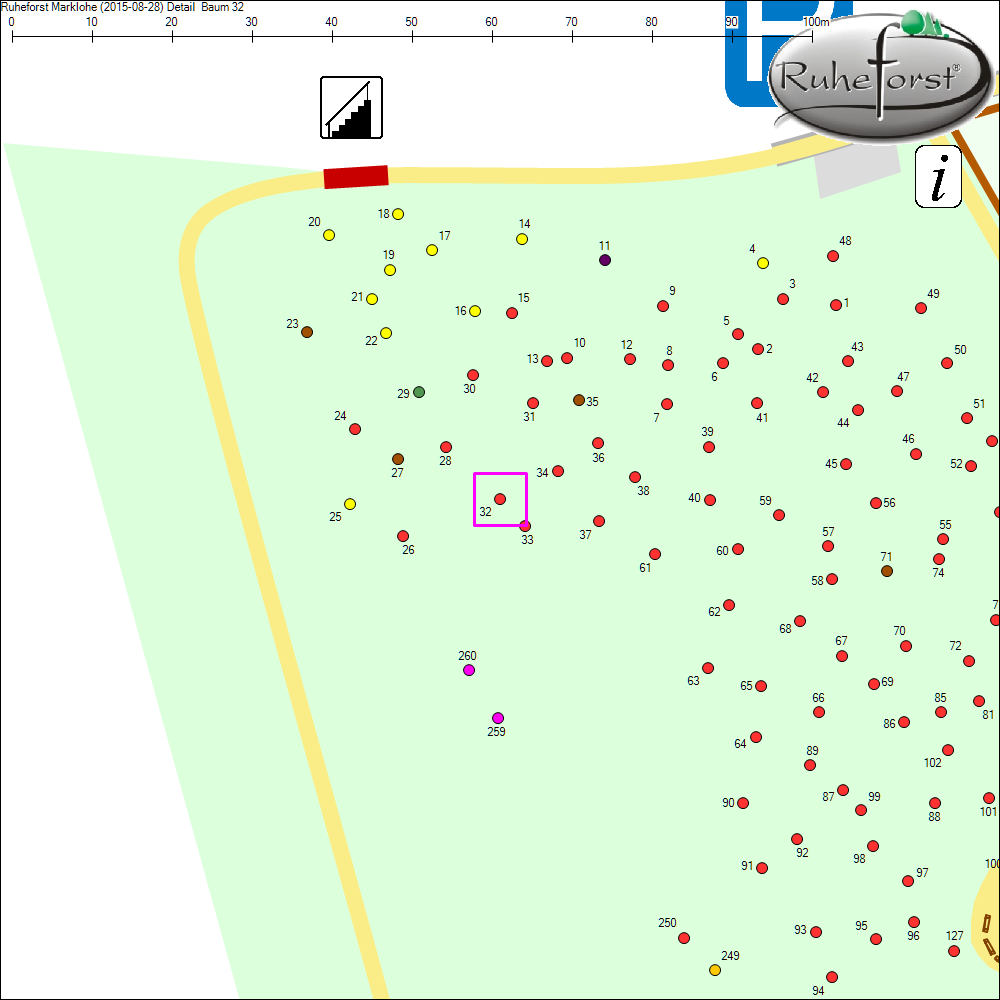Screen dimensions: 1000x1000
Task: Select red tree marker 38
Action: [x=635, y=477]
